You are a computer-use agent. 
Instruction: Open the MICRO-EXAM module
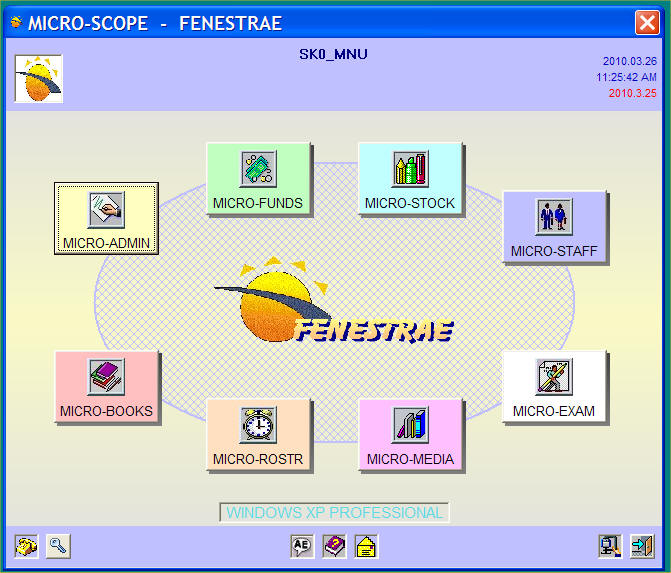click(554, 386)
